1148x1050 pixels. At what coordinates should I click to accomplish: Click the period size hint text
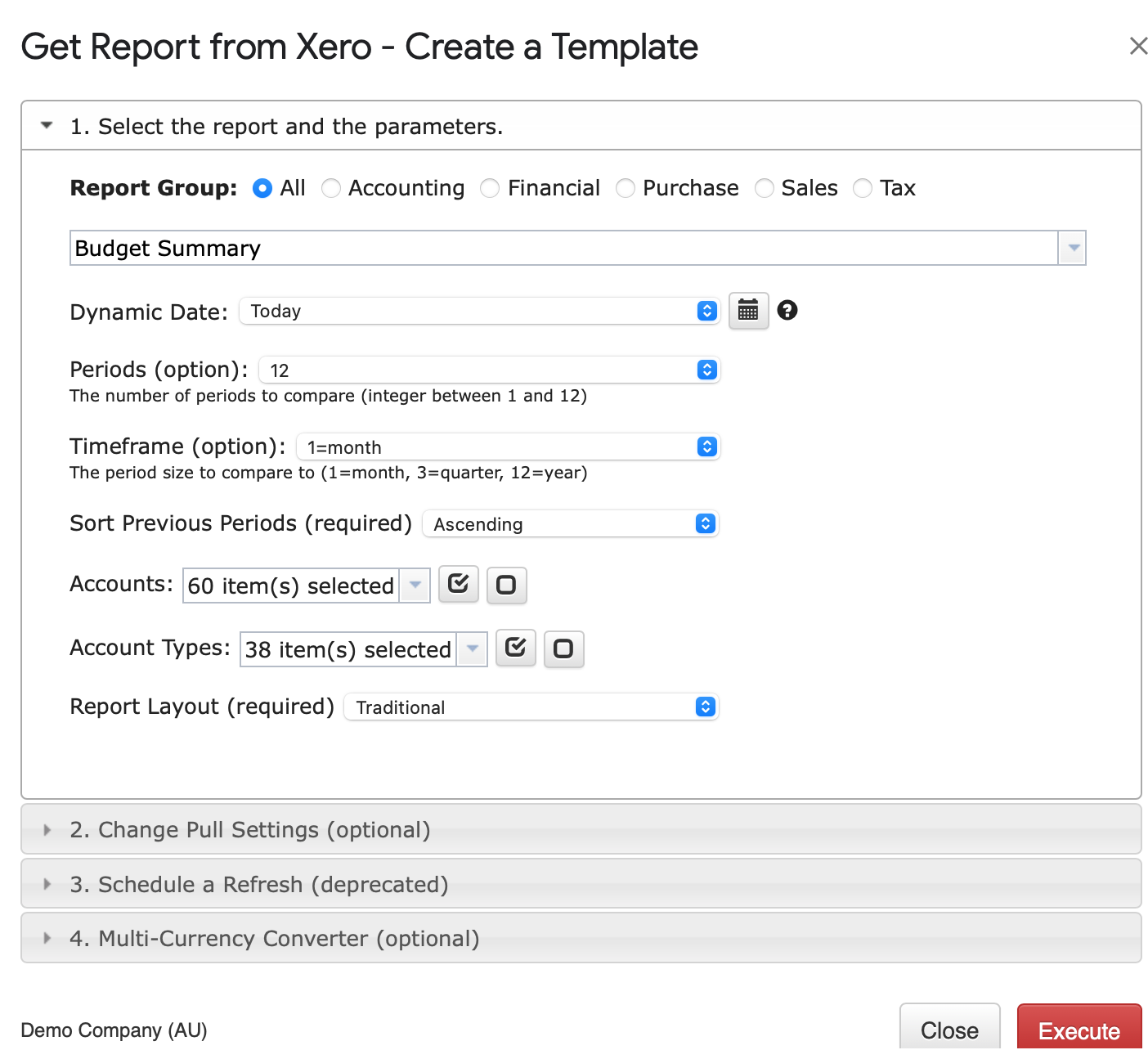329,473
